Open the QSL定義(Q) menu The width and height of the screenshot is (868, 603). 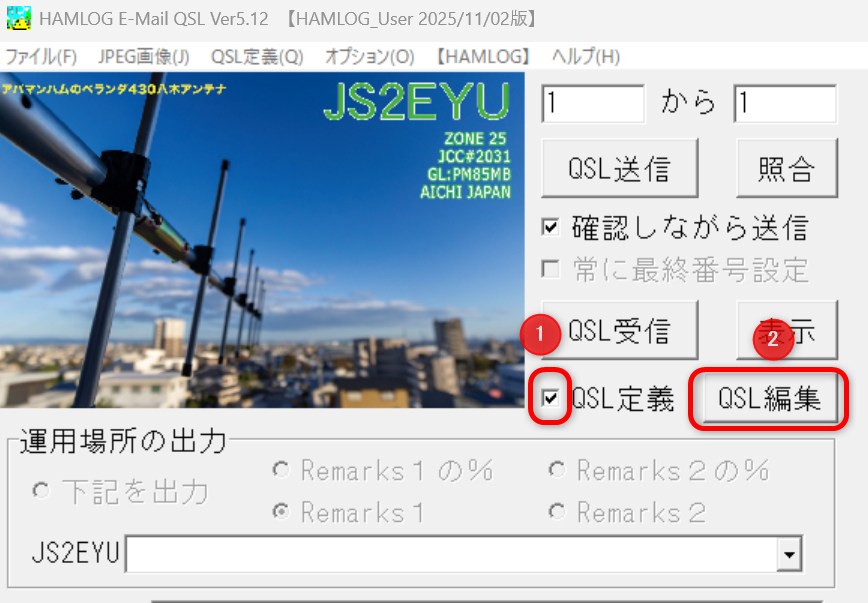click(257, 57)
